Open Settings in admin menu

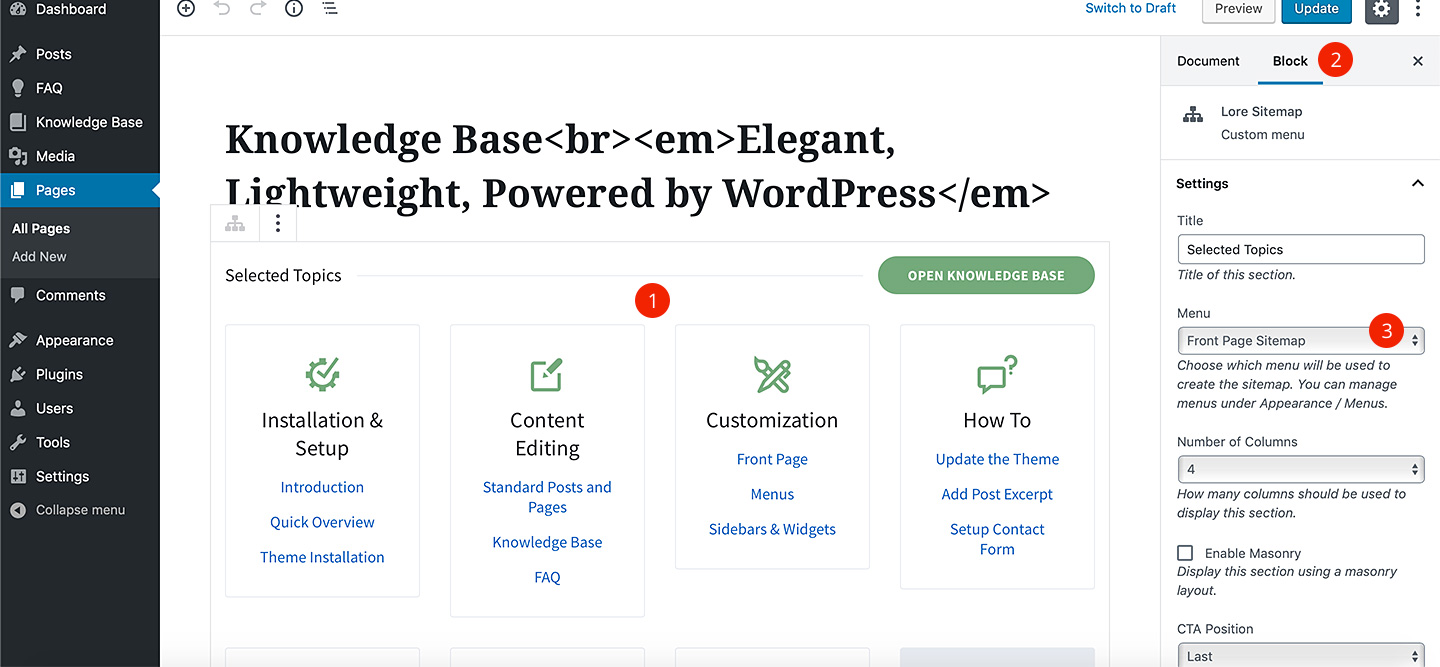(62, 476)
